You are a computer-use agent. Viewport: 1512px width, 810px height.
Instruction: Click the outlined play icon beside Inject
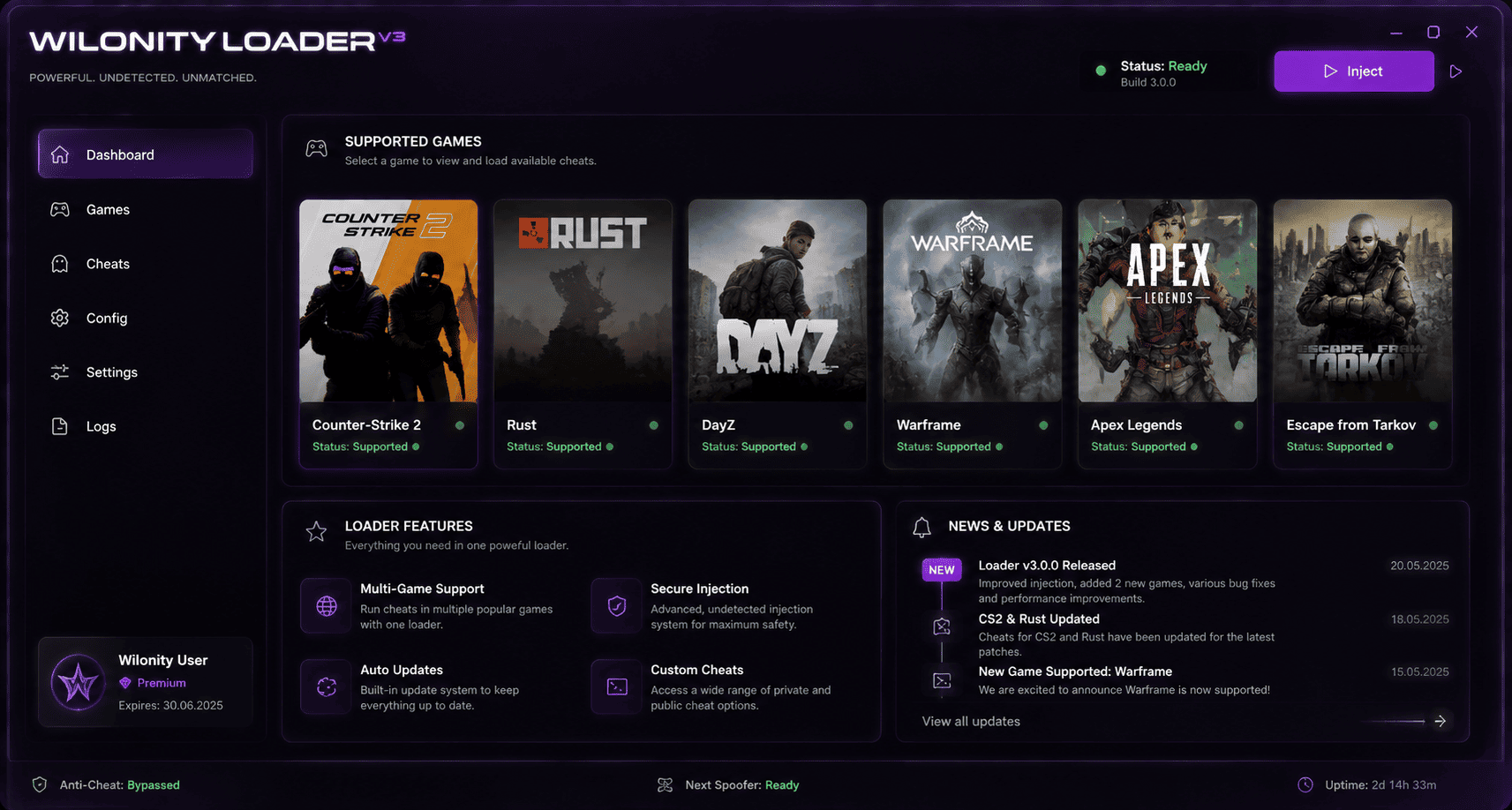[x=1456, y=71]
